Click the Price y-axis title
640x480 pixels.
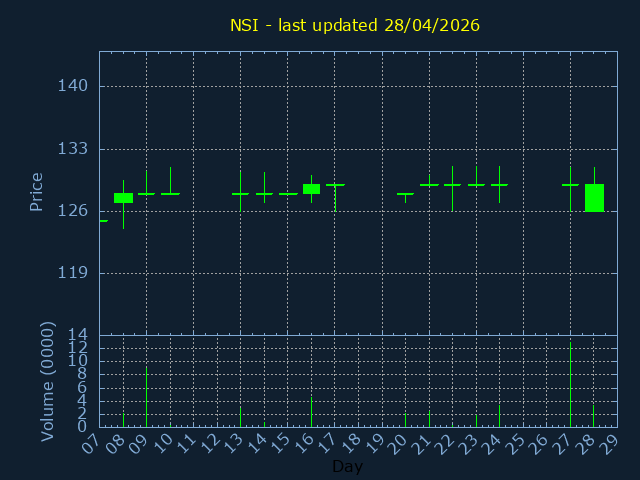click(x=37, y=191)
